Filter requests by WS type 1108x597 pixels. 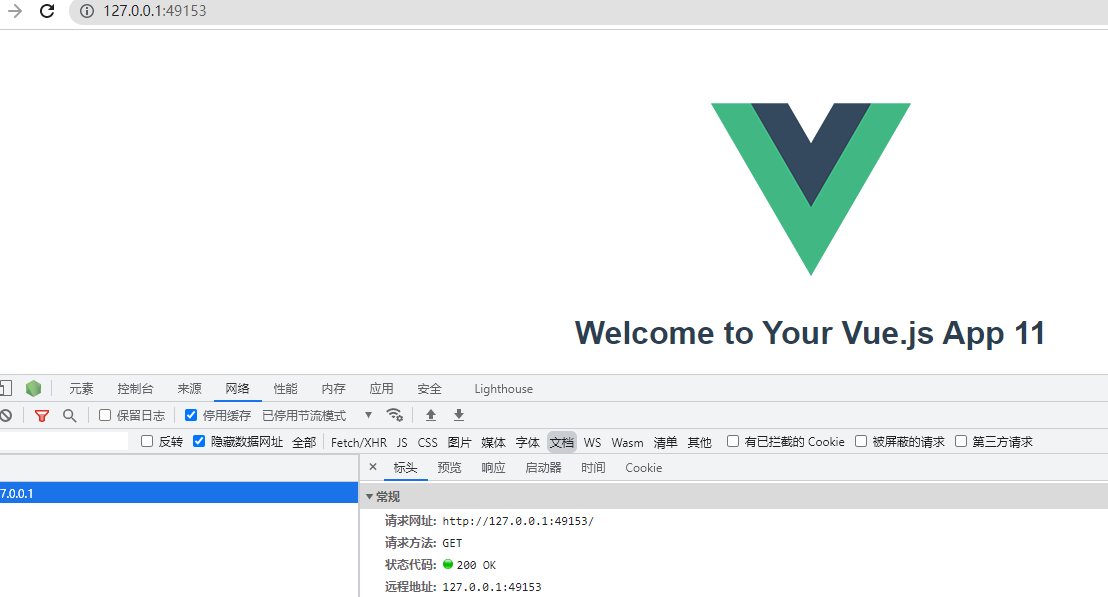click(x=592, y=442)
